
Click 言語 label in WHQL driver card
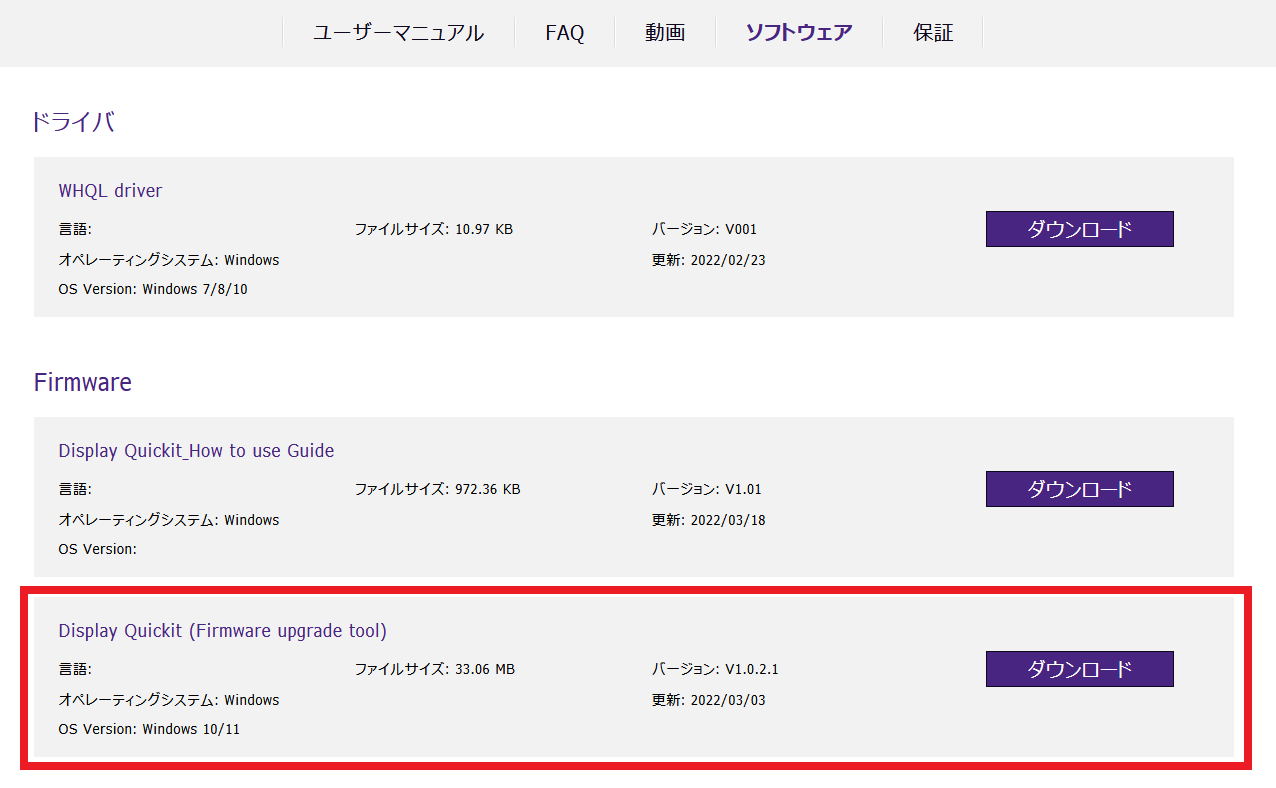pyautogui.click(x=75, y=229)
